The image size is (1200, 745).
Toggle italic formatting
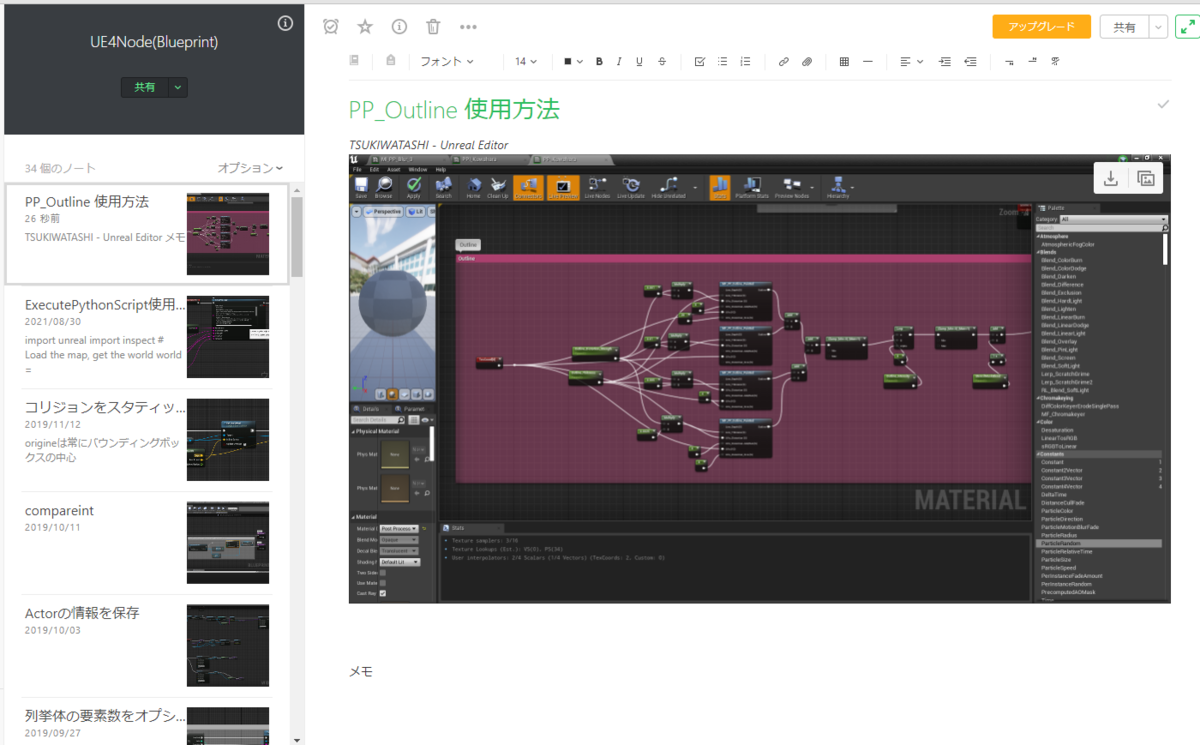619,62
